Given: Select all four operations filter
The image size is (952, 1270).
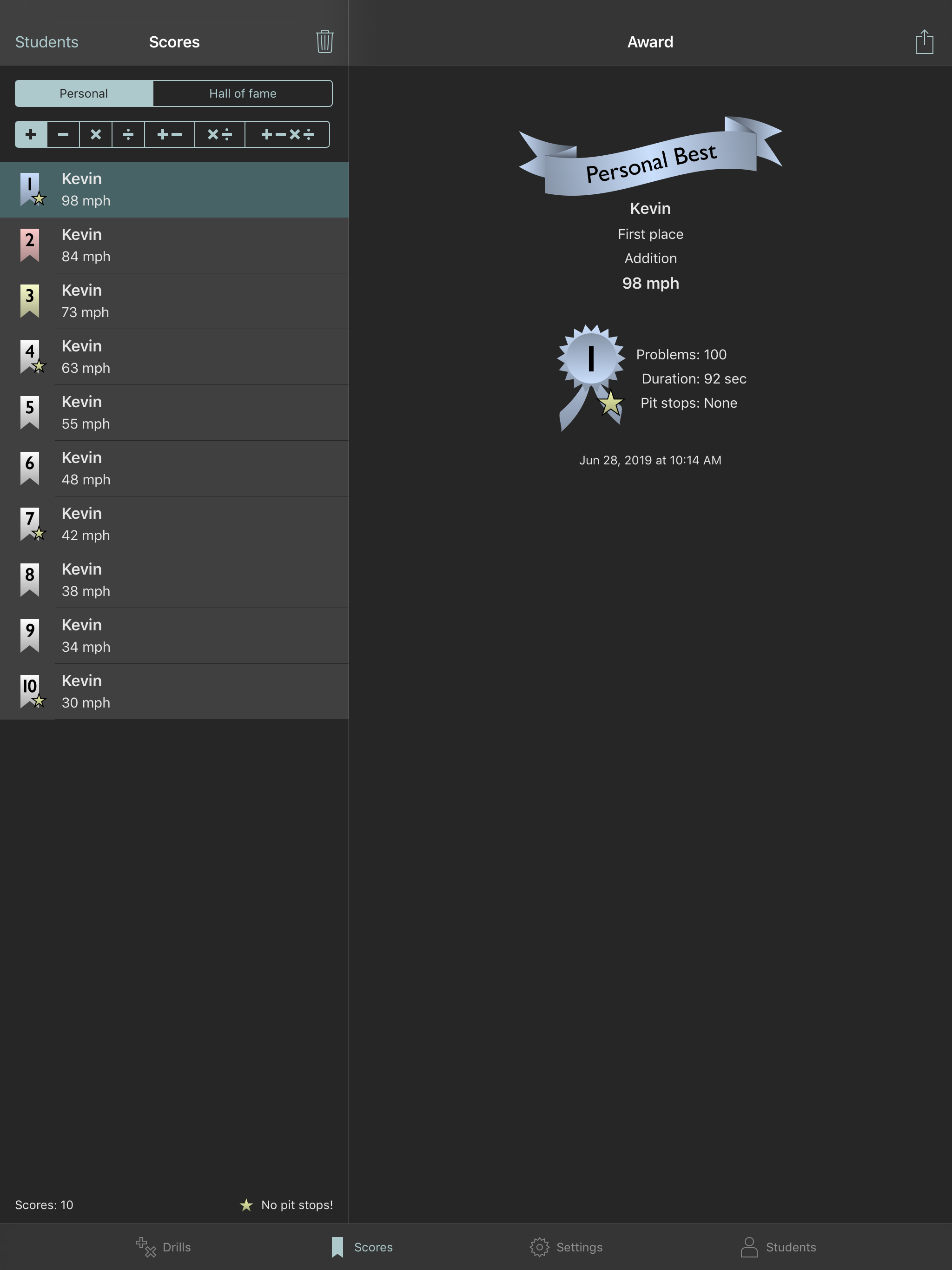Looking at the screenshot, I should click(x=287, y=134).
